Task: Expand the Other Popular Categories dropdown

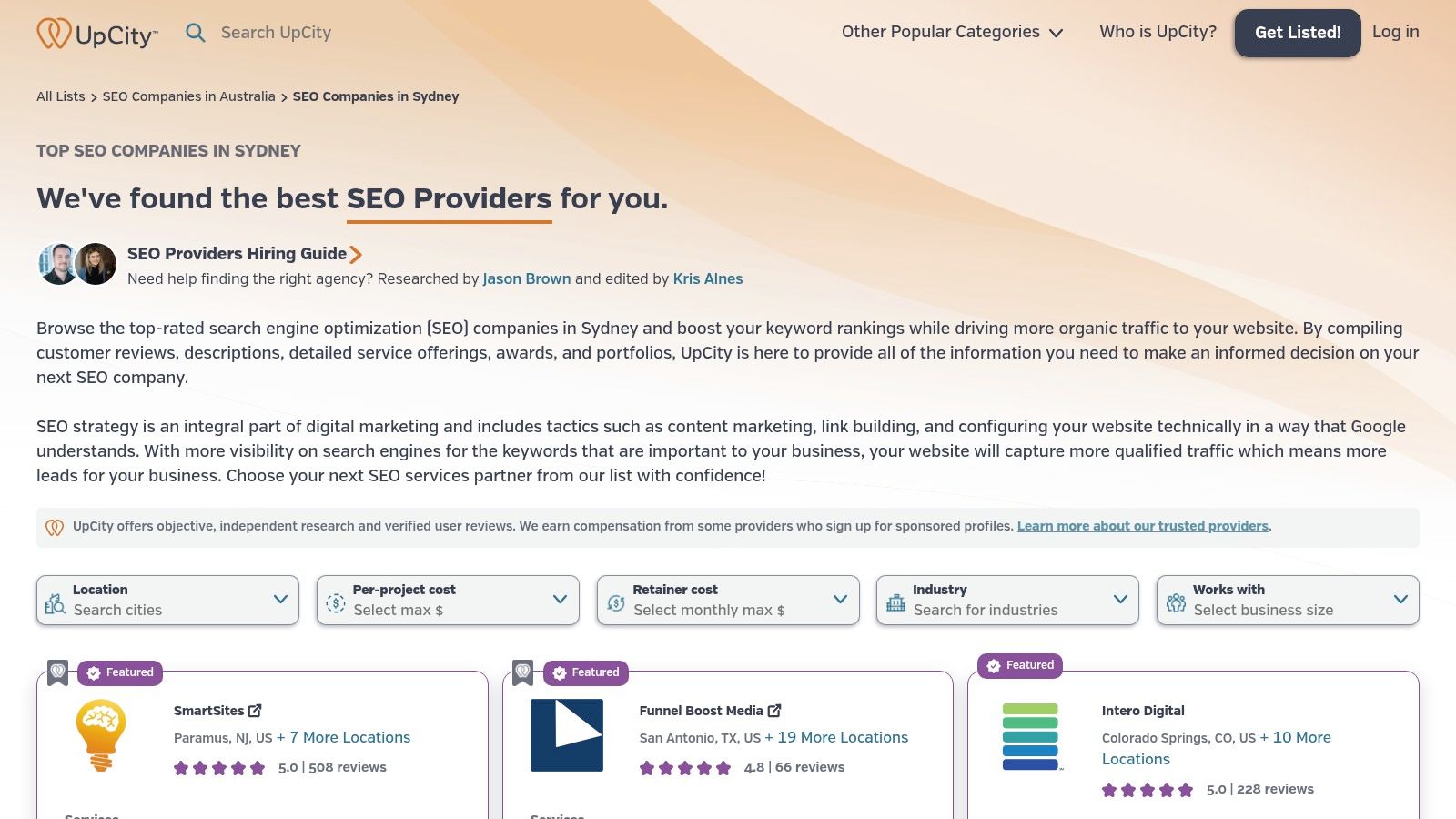Action: click(949, 32)
